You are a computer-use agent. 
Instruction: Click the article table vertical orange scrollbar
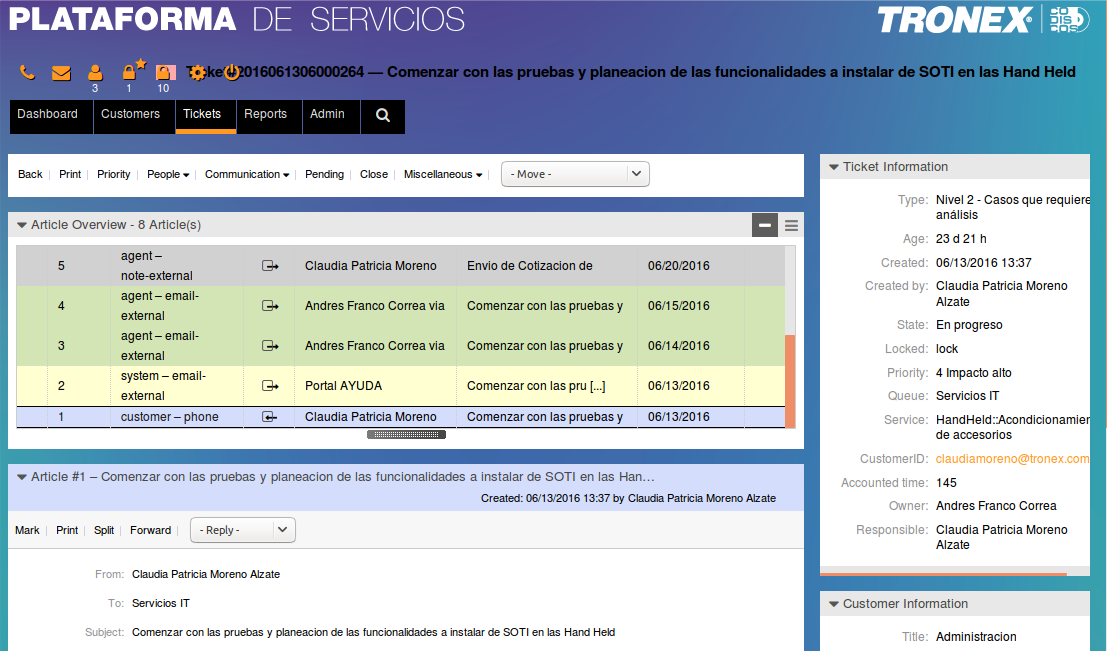click(790, 381)
